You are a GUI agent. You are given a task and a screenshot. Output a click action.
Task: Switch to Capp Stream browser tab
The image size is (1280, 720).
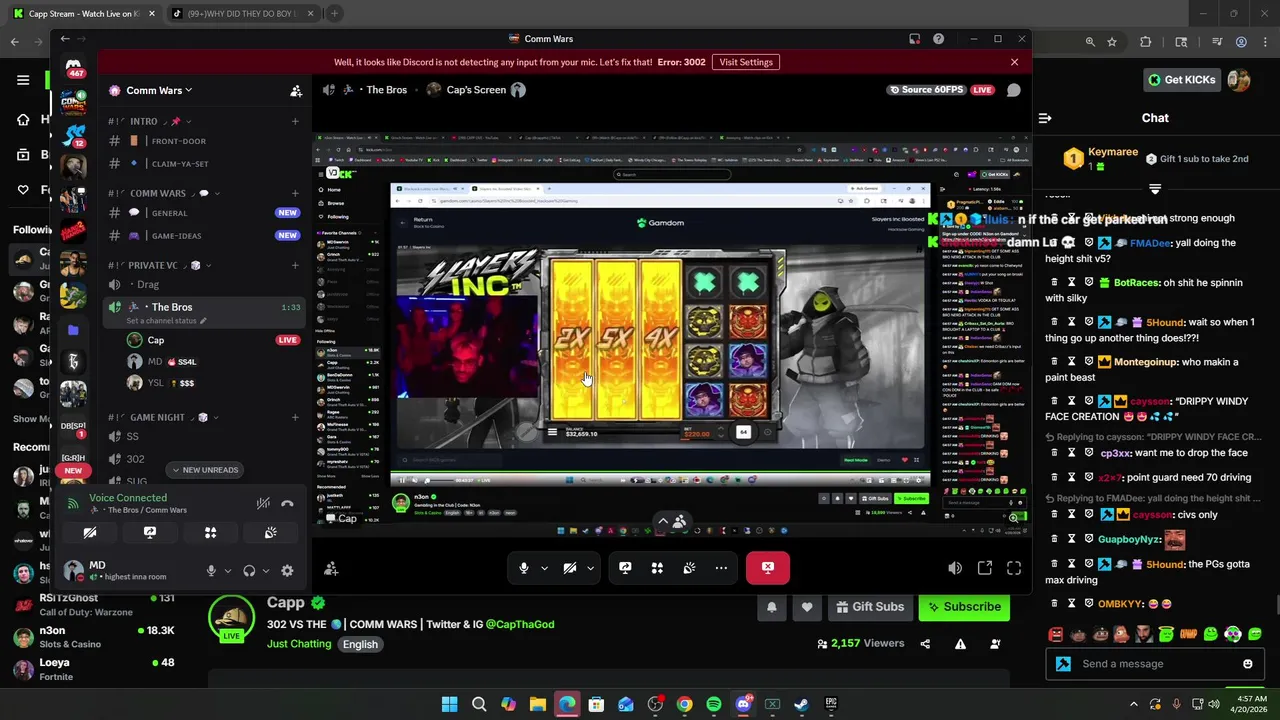tap(82, 14)
